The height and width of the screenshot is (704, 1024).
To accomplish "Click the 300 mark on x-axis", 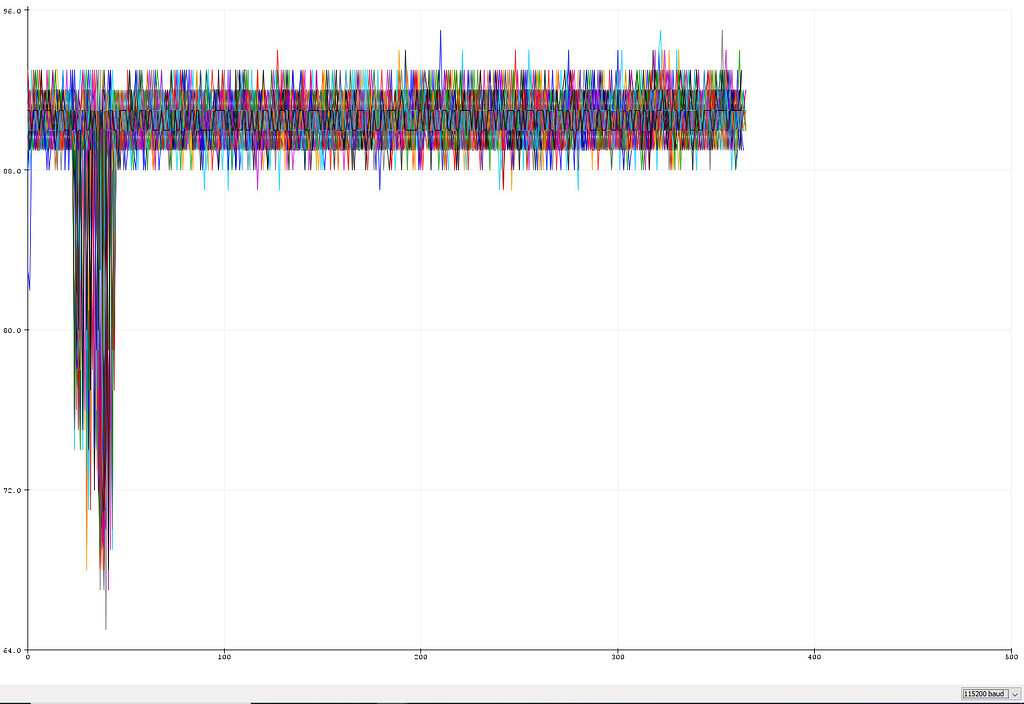I will tap(619, 658).
